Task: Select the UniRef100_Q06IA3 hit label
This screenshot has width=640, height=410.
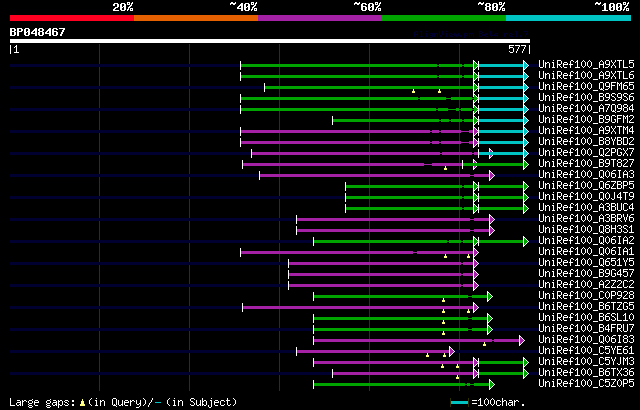Action: (586, 175)
